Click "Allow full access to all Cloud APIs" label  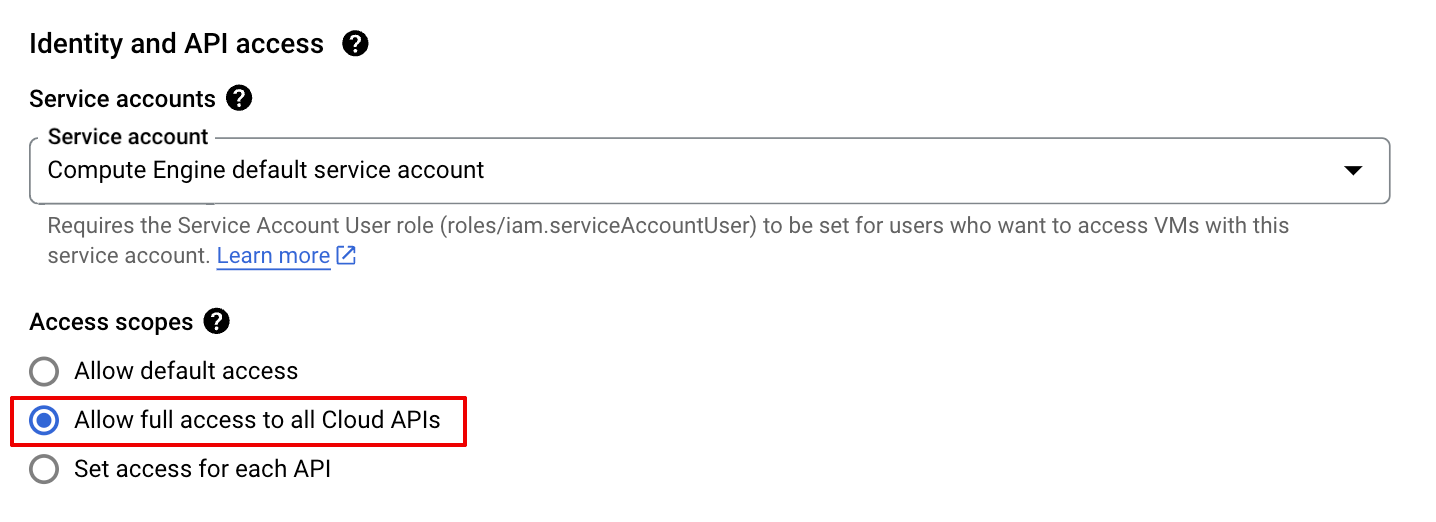(x=257, y=421)
